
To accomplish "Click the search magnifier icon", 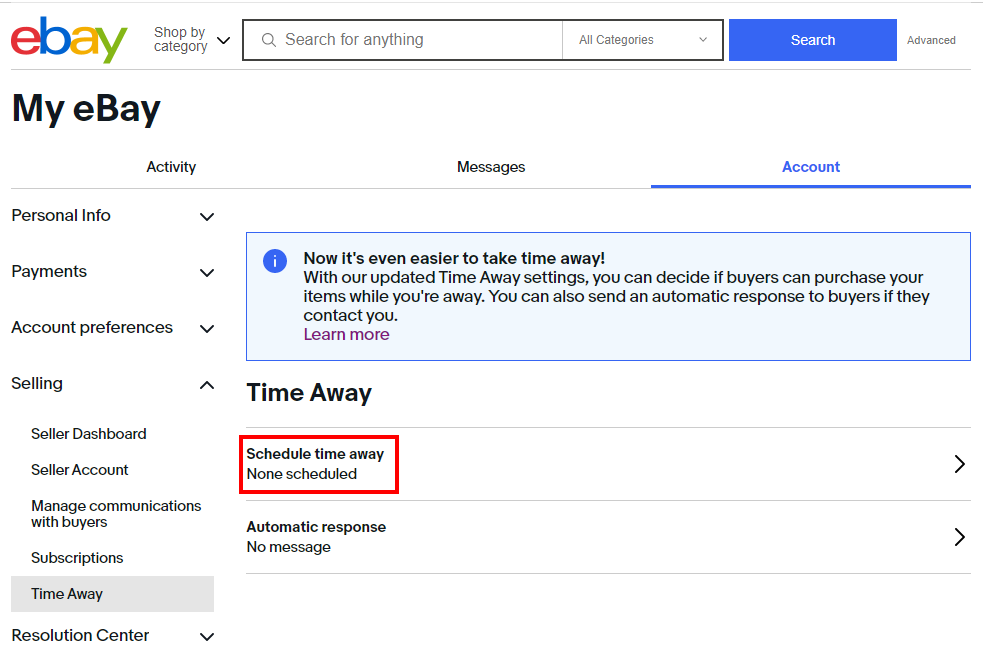I will [x=269, y=40].
